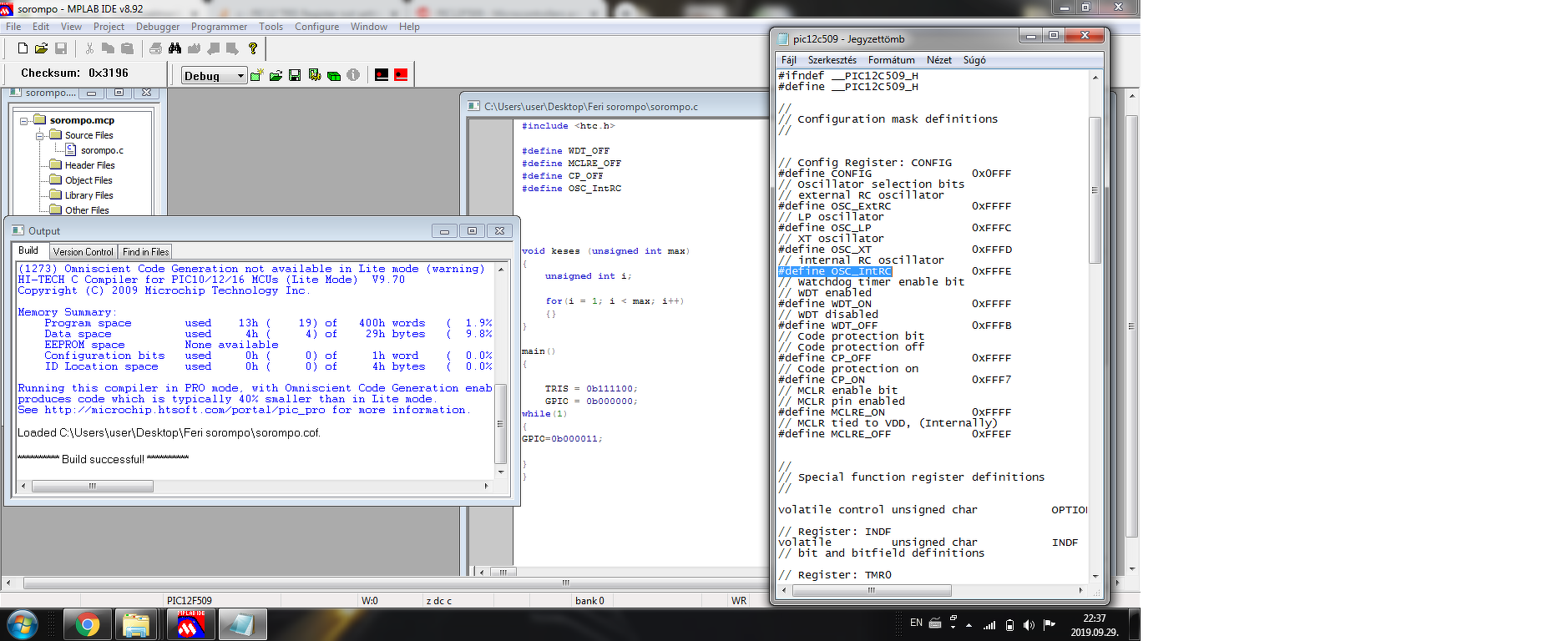Screen dimensions: 1568x641
Task: Click the red Build All icon
Action: tap(401, 75)
